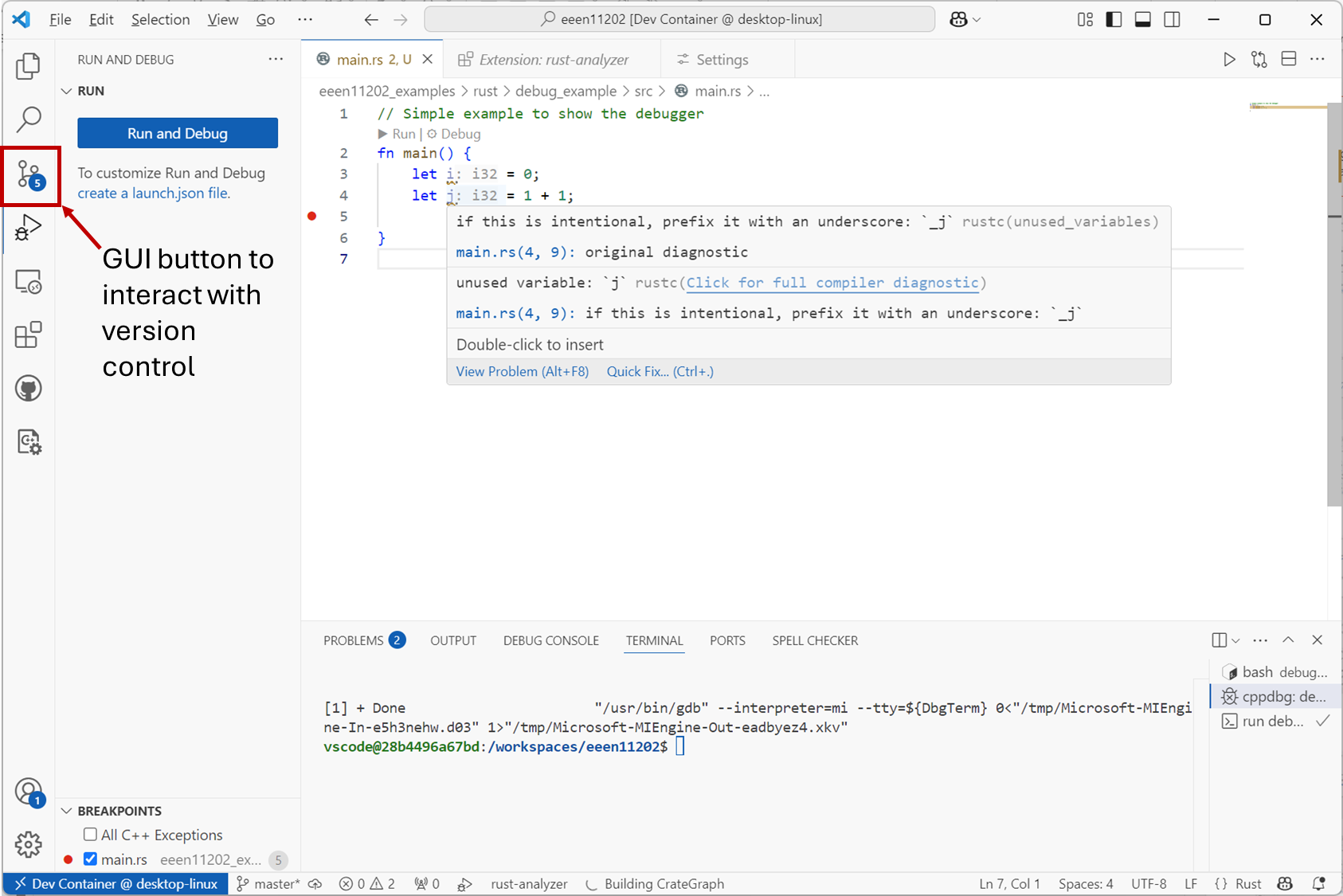Open the Explorer view icon
This screenshot has height=896, width=1343.
click(x=29, y=66)
